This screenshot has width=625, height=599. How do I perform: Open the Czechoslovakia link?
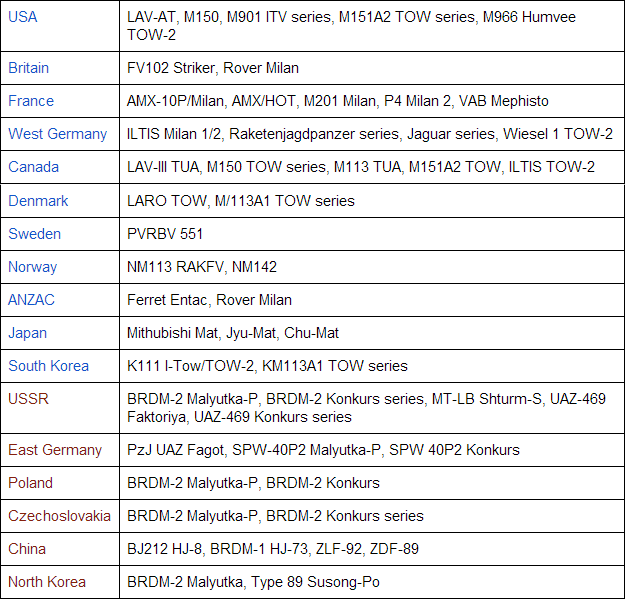point(60,516)
